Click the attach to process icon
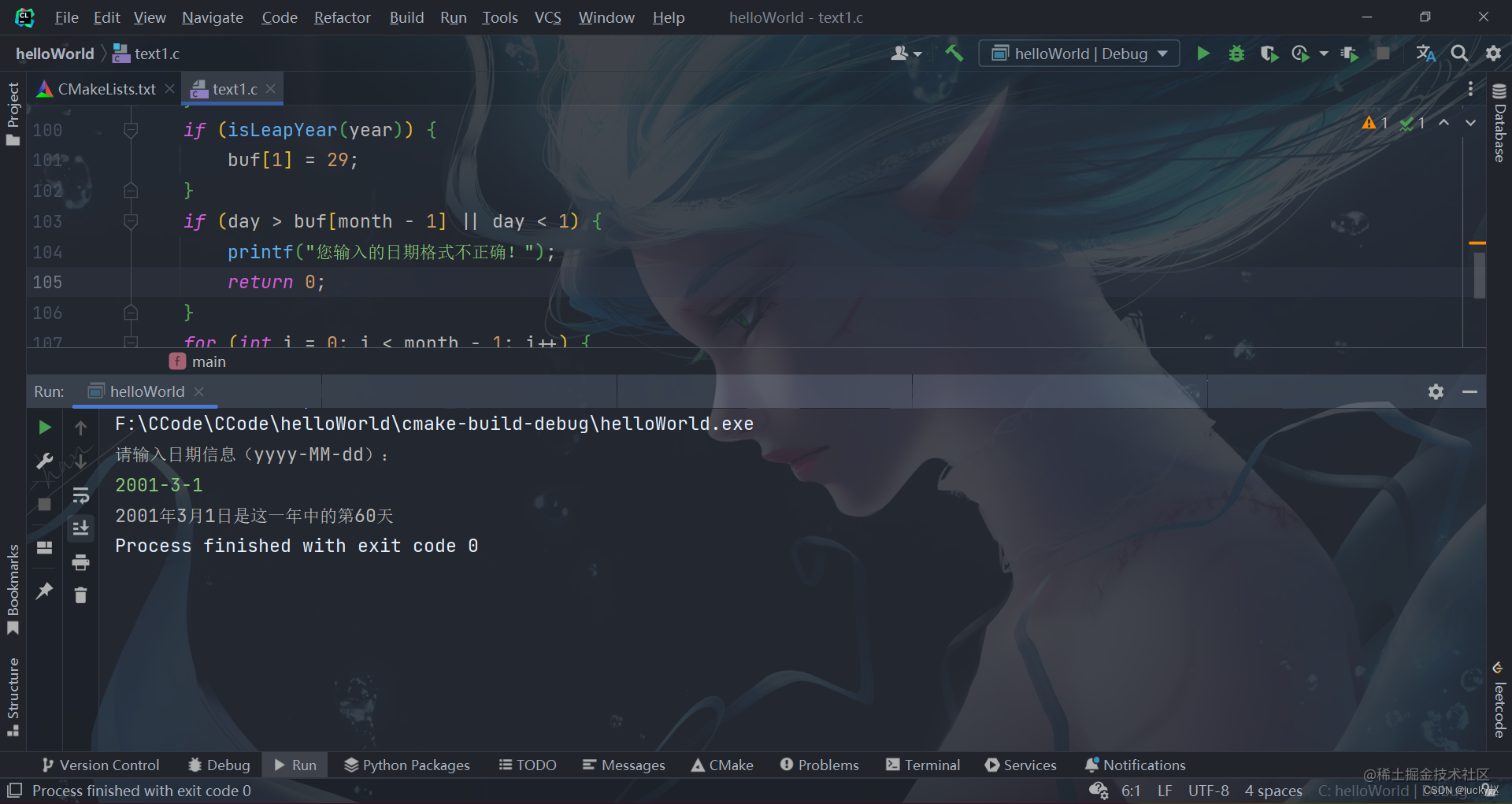The width and height of the screenshot is (1512, 804). point(1350,54)
